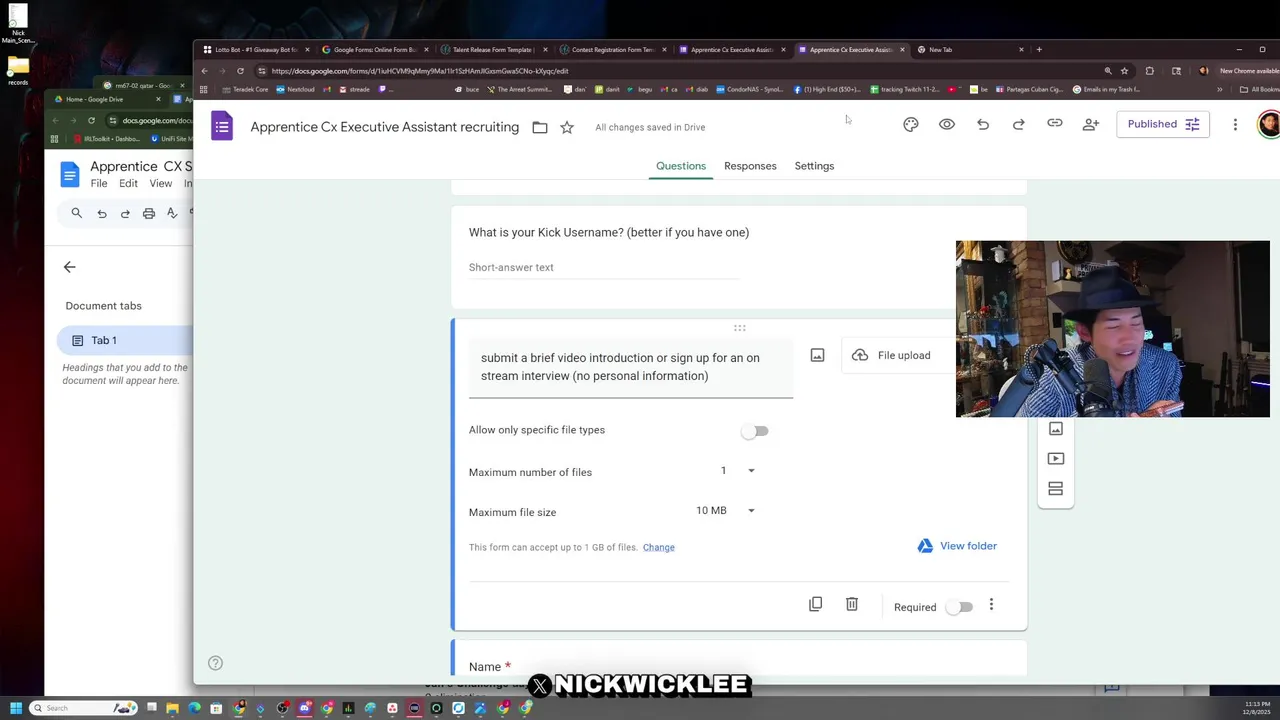The image size is (1280, 720).
Task: Collapse document tabs with back arrow
Action: pos(69,267)
